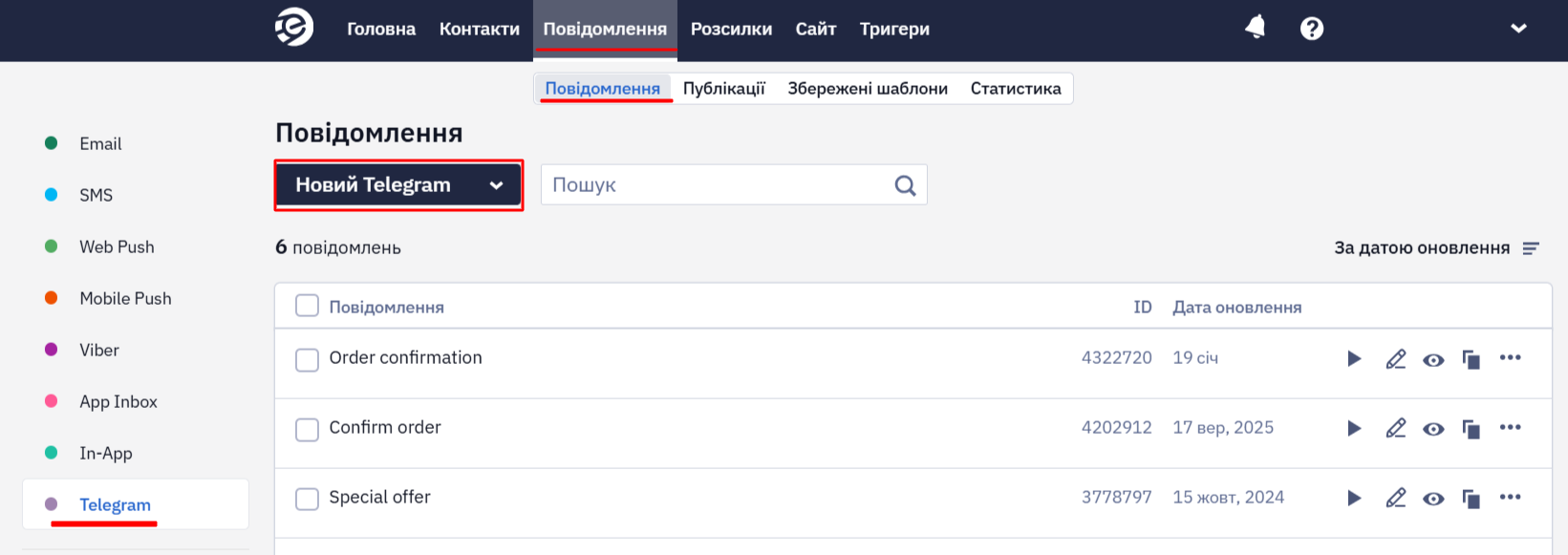Select the Telegram channel

135,504
